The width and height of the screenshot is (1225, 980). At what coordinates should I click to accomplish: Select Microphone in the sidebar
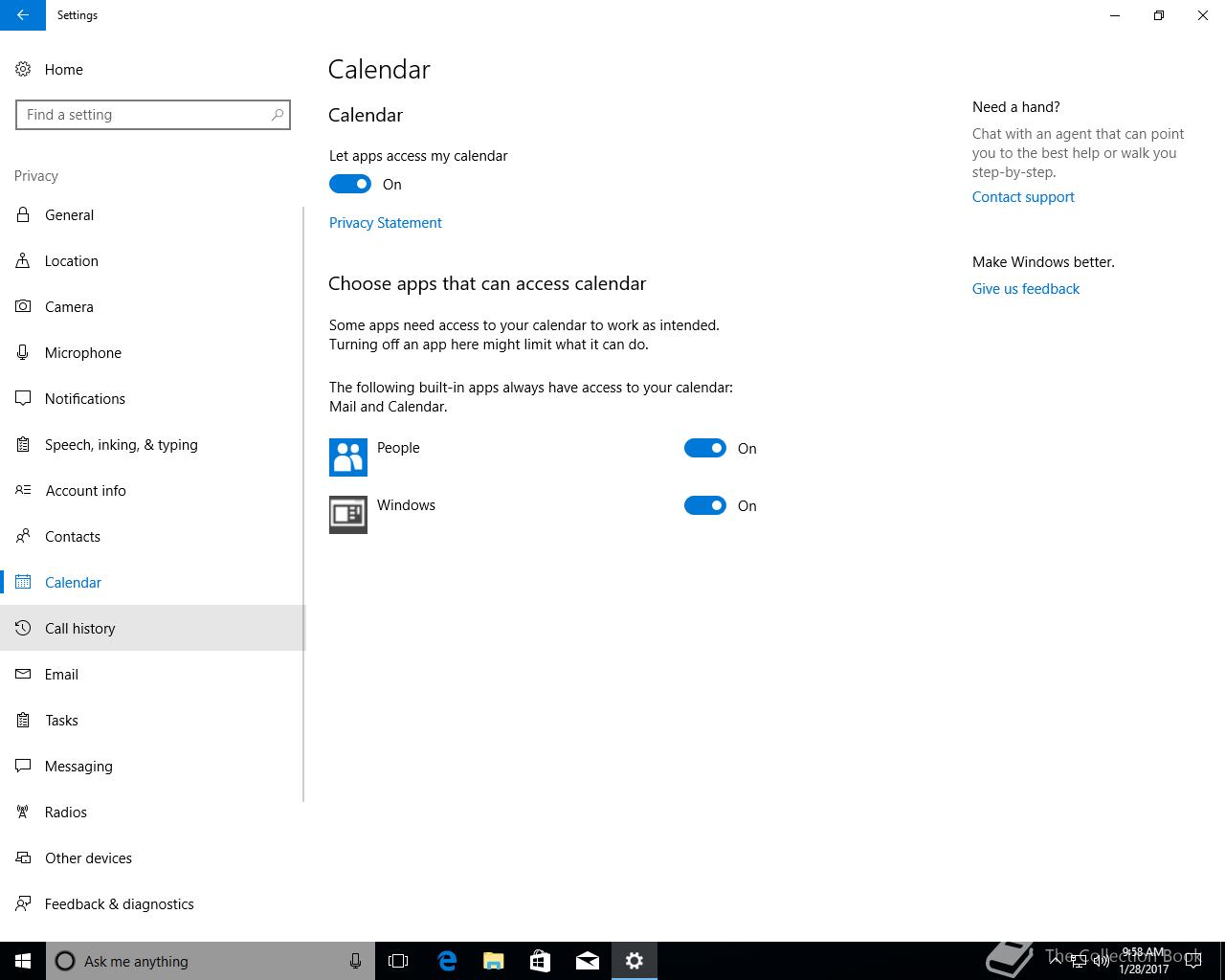[153, 352]
